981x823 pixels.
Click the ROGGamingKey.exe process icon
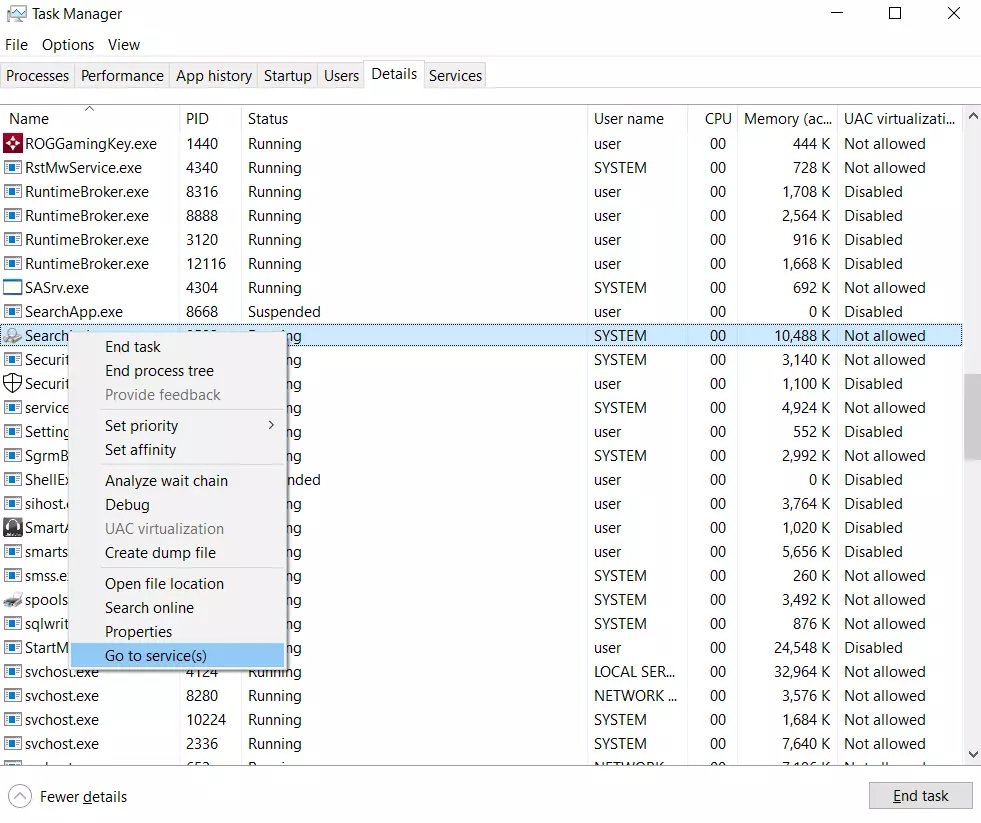pos(13,144)
